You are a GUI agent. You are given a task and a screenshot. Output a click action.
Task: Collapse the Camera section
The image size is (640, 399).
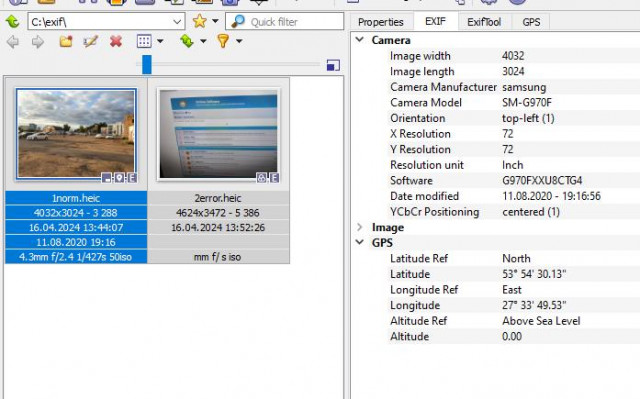coord(360,40)
